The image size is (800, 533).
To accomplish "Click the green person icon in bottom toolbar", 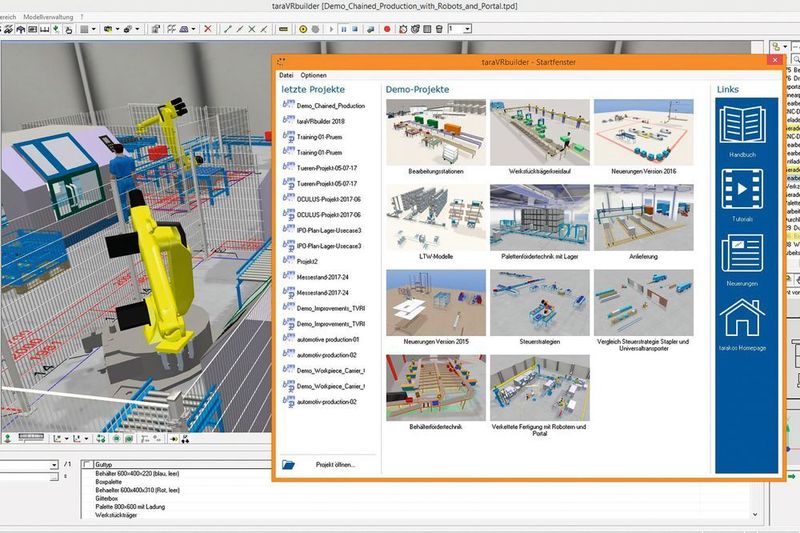I will (x=8, y=439).
